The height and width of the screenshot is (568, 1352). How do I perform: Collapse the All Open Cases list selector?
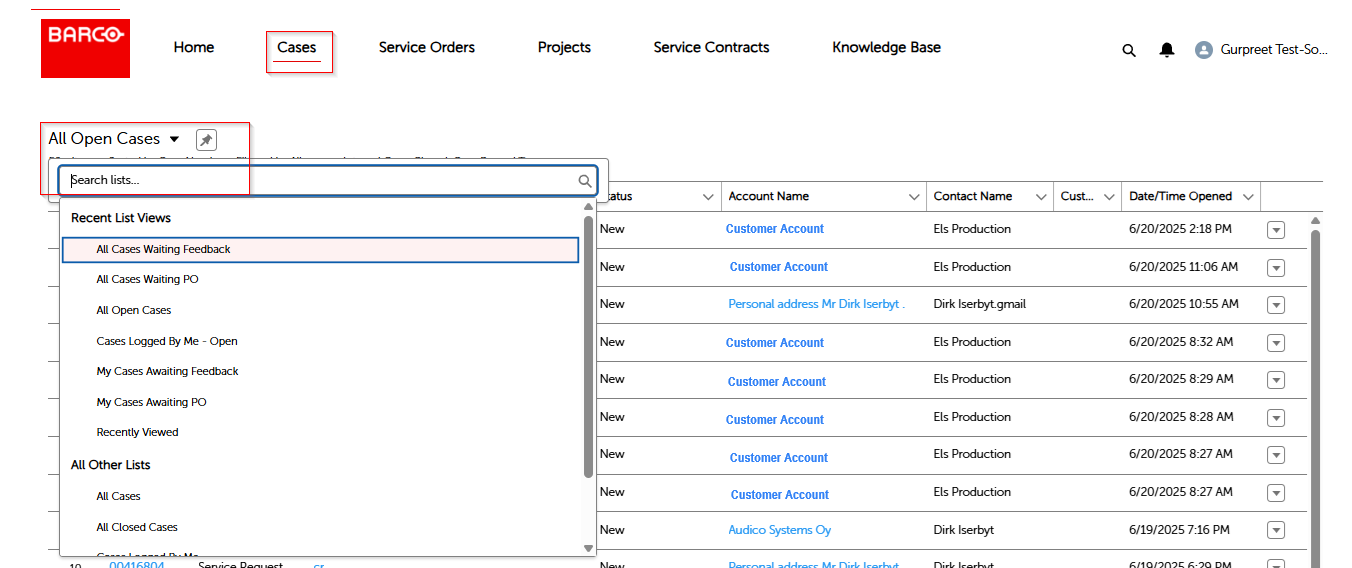click(174, 139)
